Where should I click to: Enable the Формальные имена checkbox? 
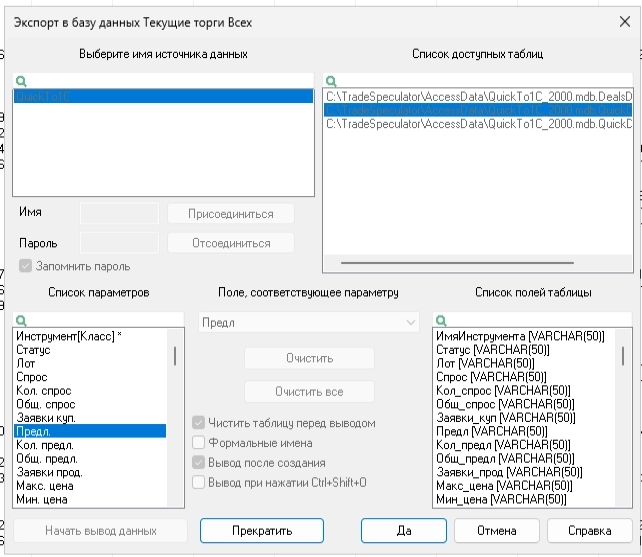tap(199, 443)
